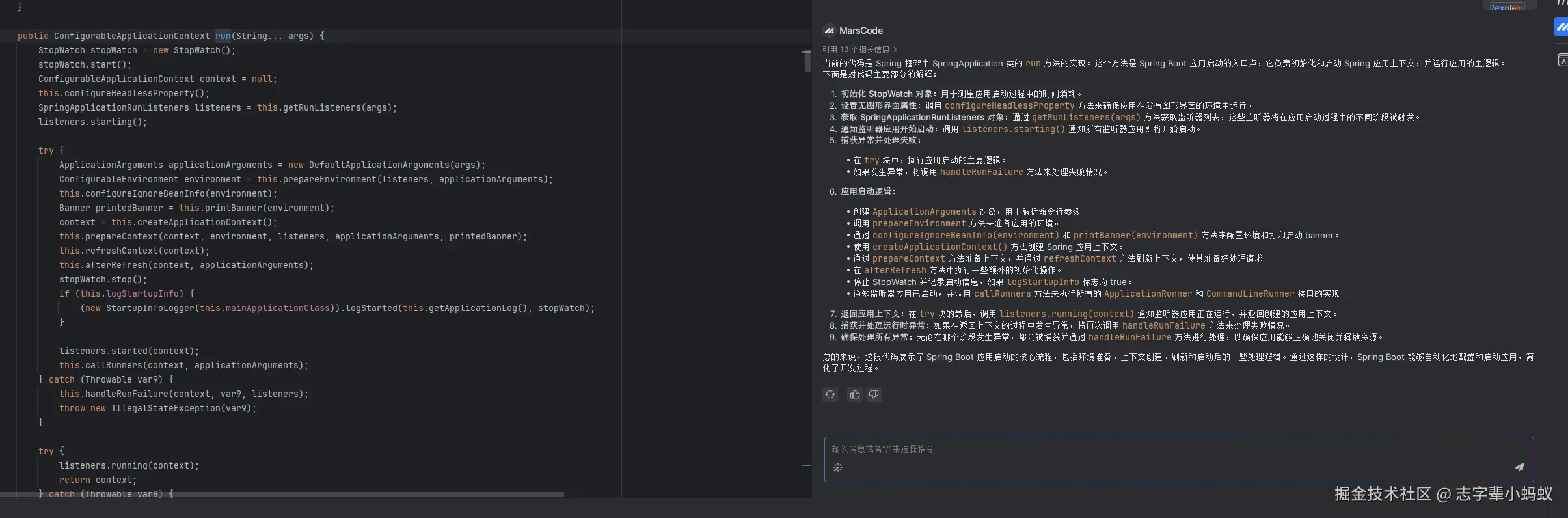
Task: Click the translate-style icon in right sidebar
Action: click(x=1561, y=61)
